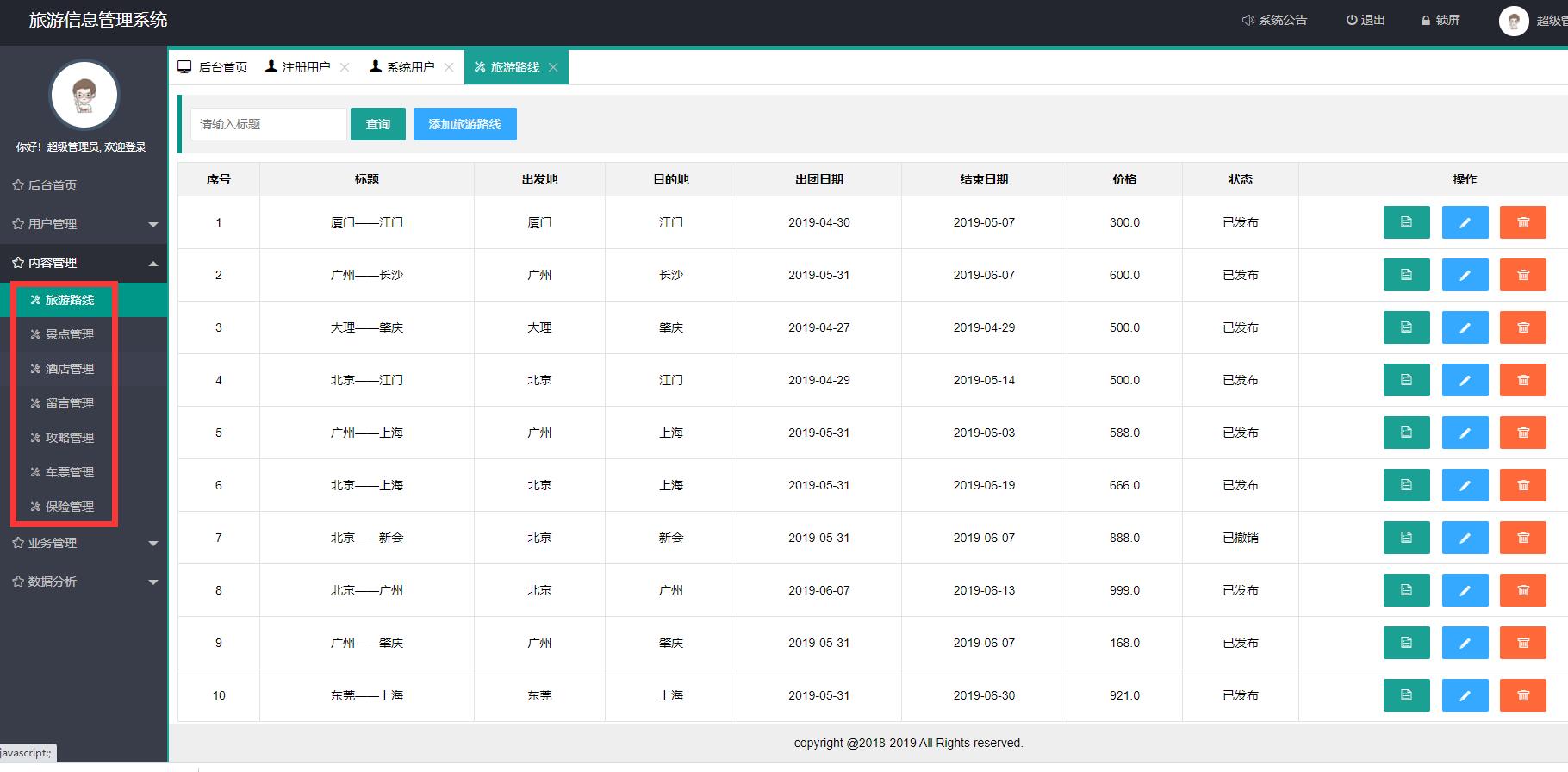Image resolution: width=1568 pixels, height=772 pixels.
Task: Open 景点管理 from the sidebar
Action: coord(84,334)
